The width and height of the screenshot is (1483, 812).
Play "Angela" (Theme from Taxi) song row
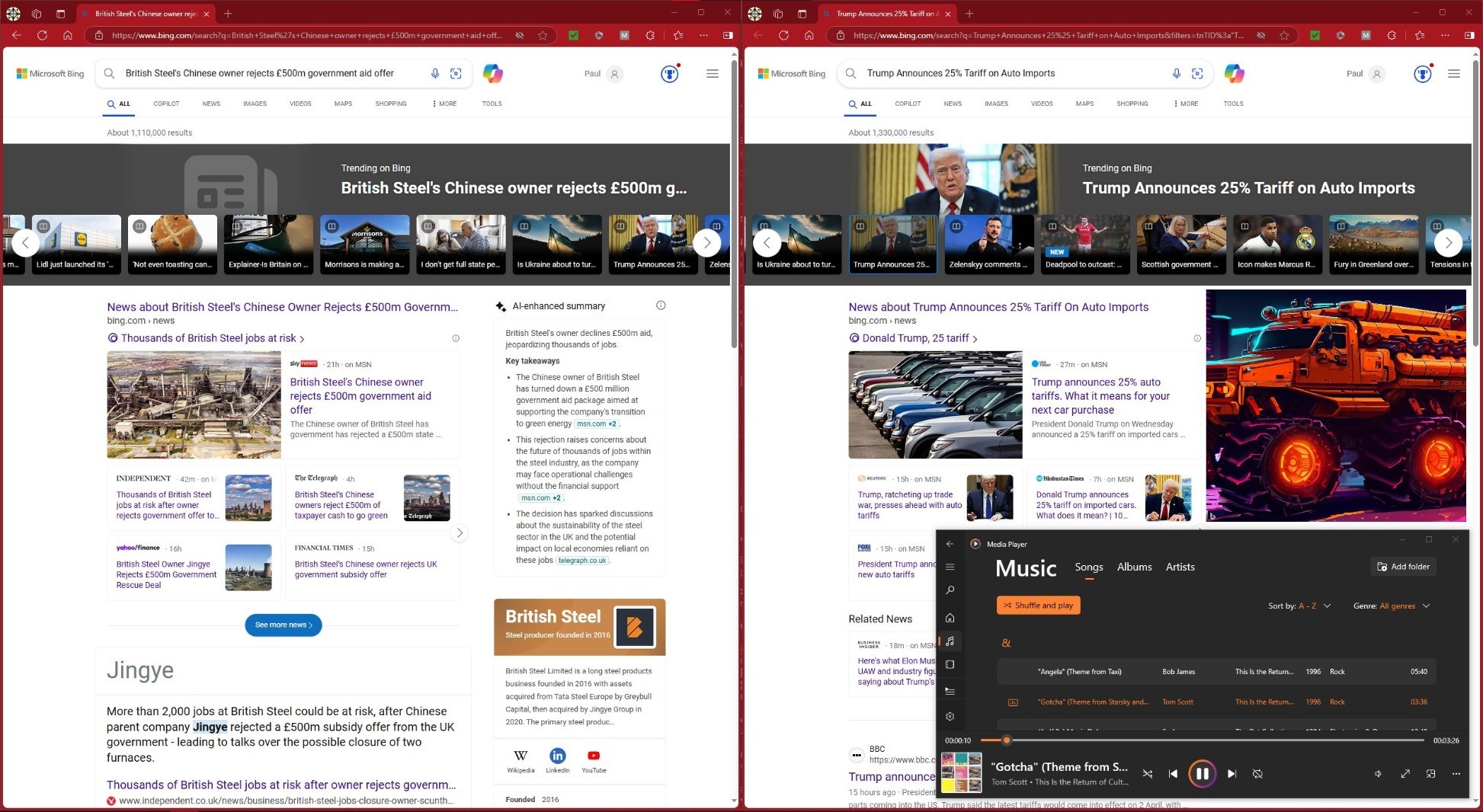coord(1216,672)
